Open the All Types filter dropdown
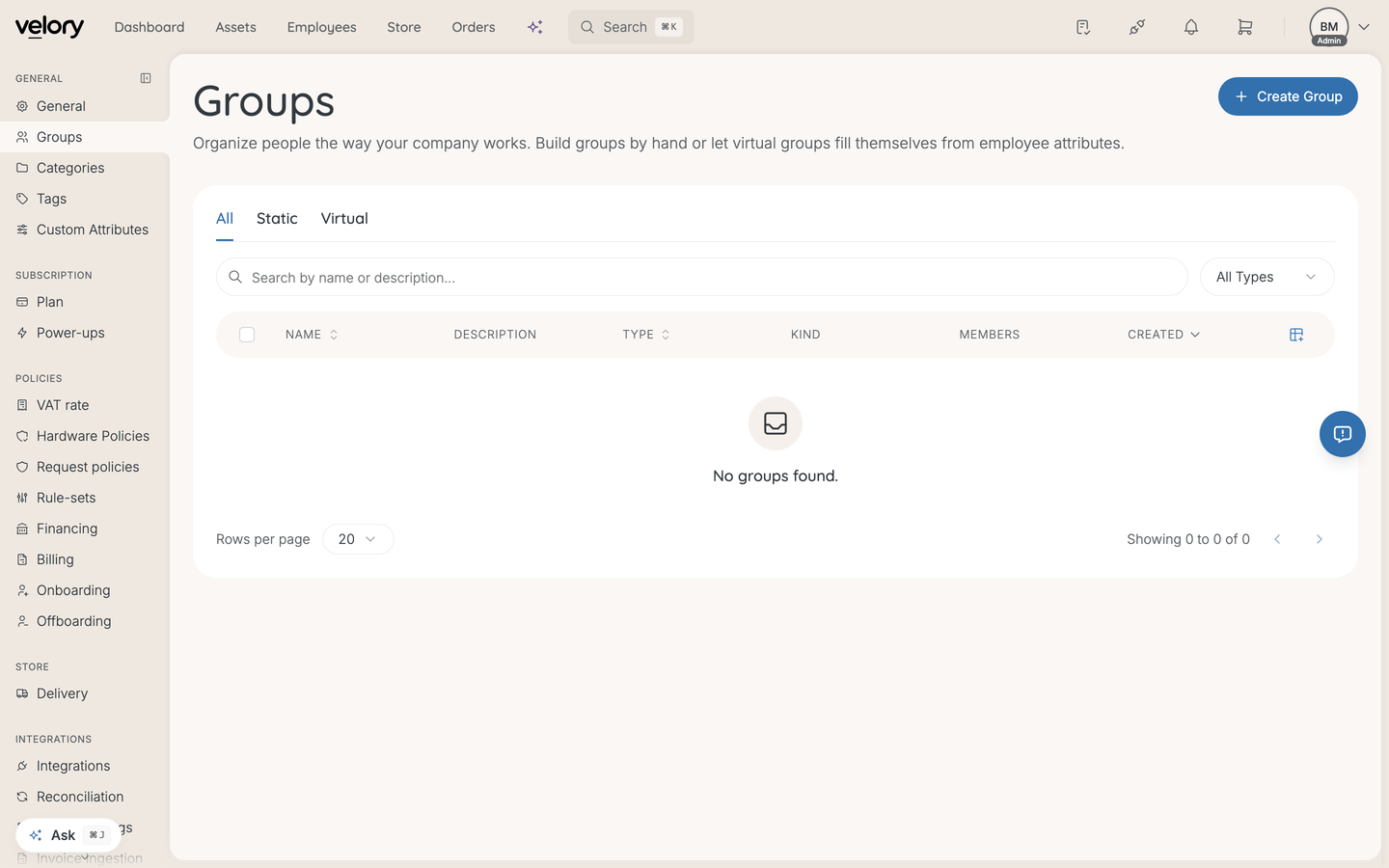 [1266, 277]
